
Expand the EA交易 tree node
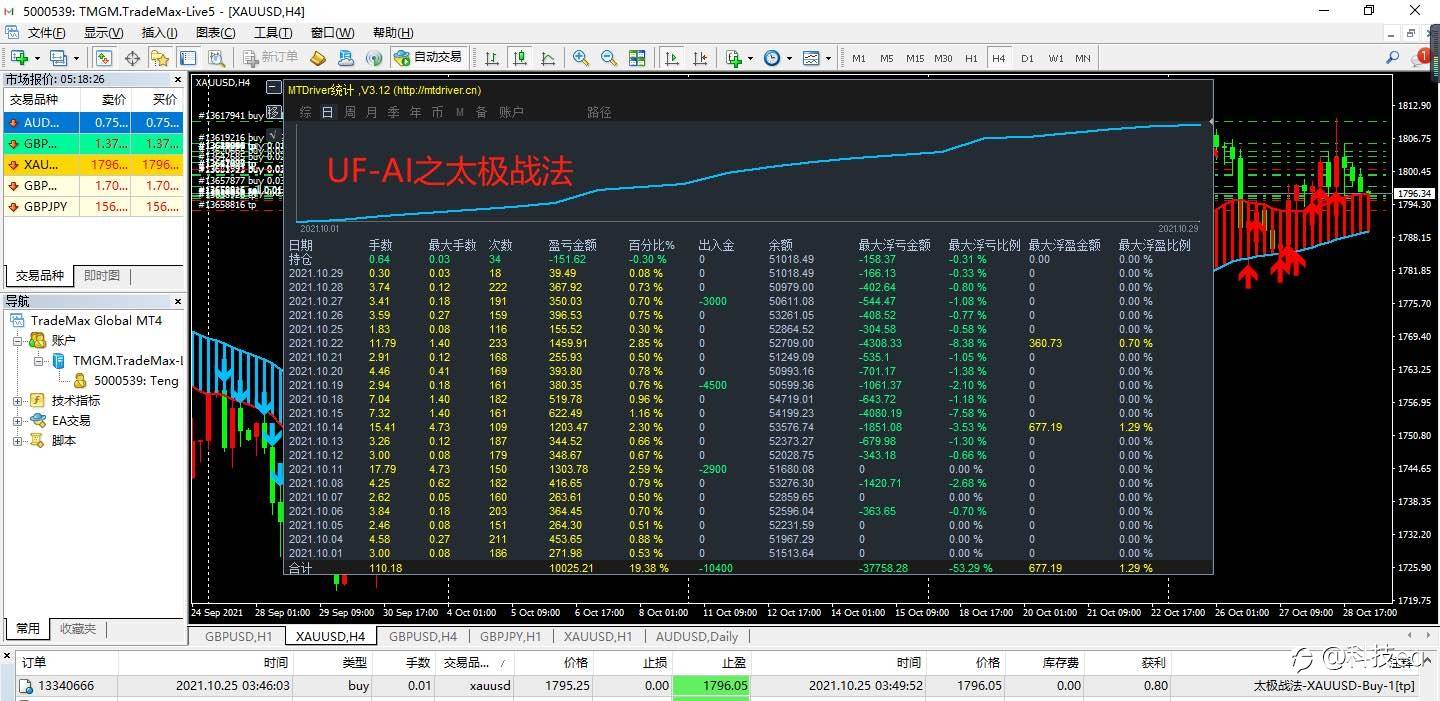pyautogui.click(x=18, y=420)
